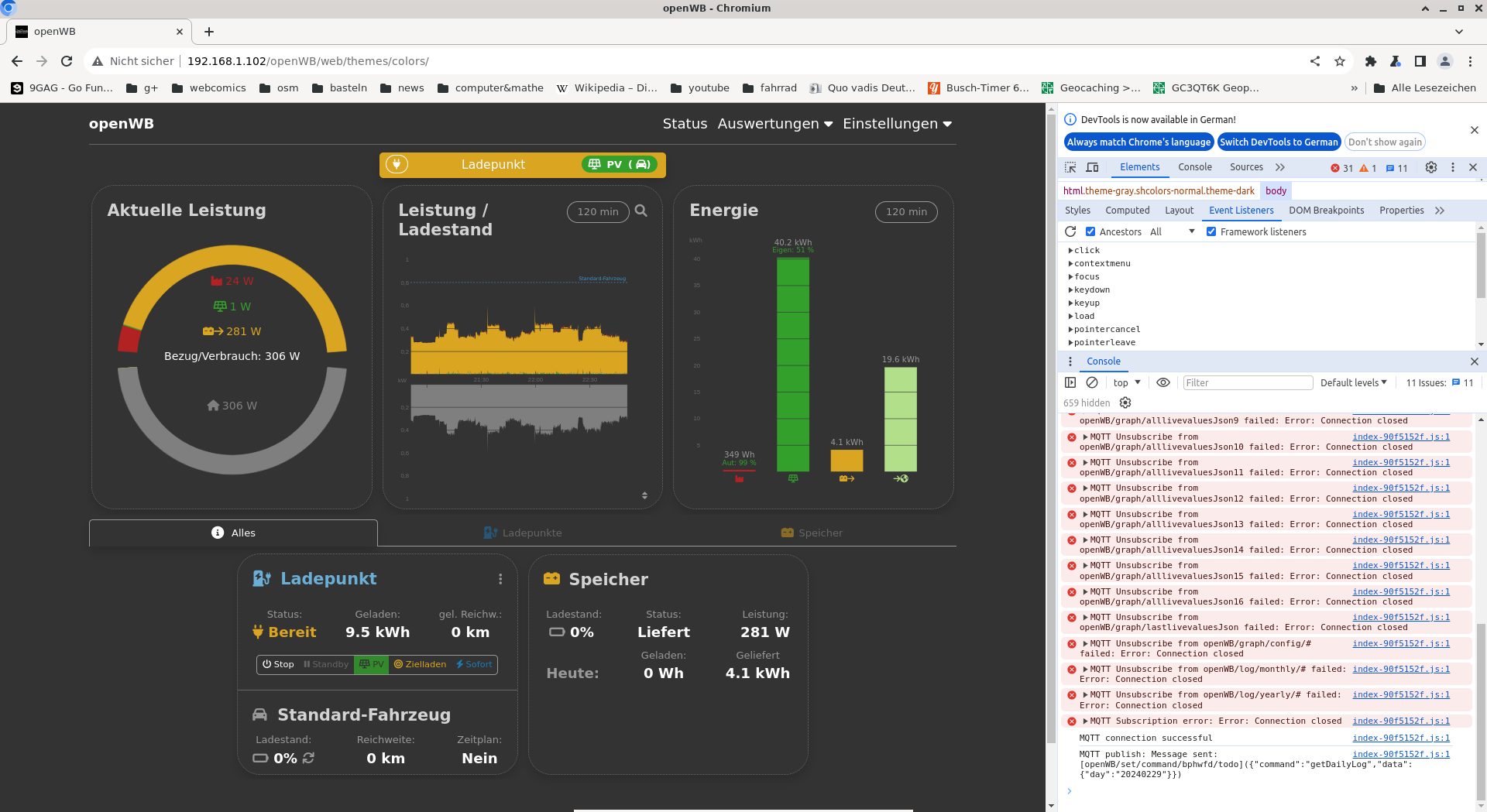Click the magnifier icon in Leistung/Ladestand card
This screenshot has width=1487, height=812.
coord(640,211)
